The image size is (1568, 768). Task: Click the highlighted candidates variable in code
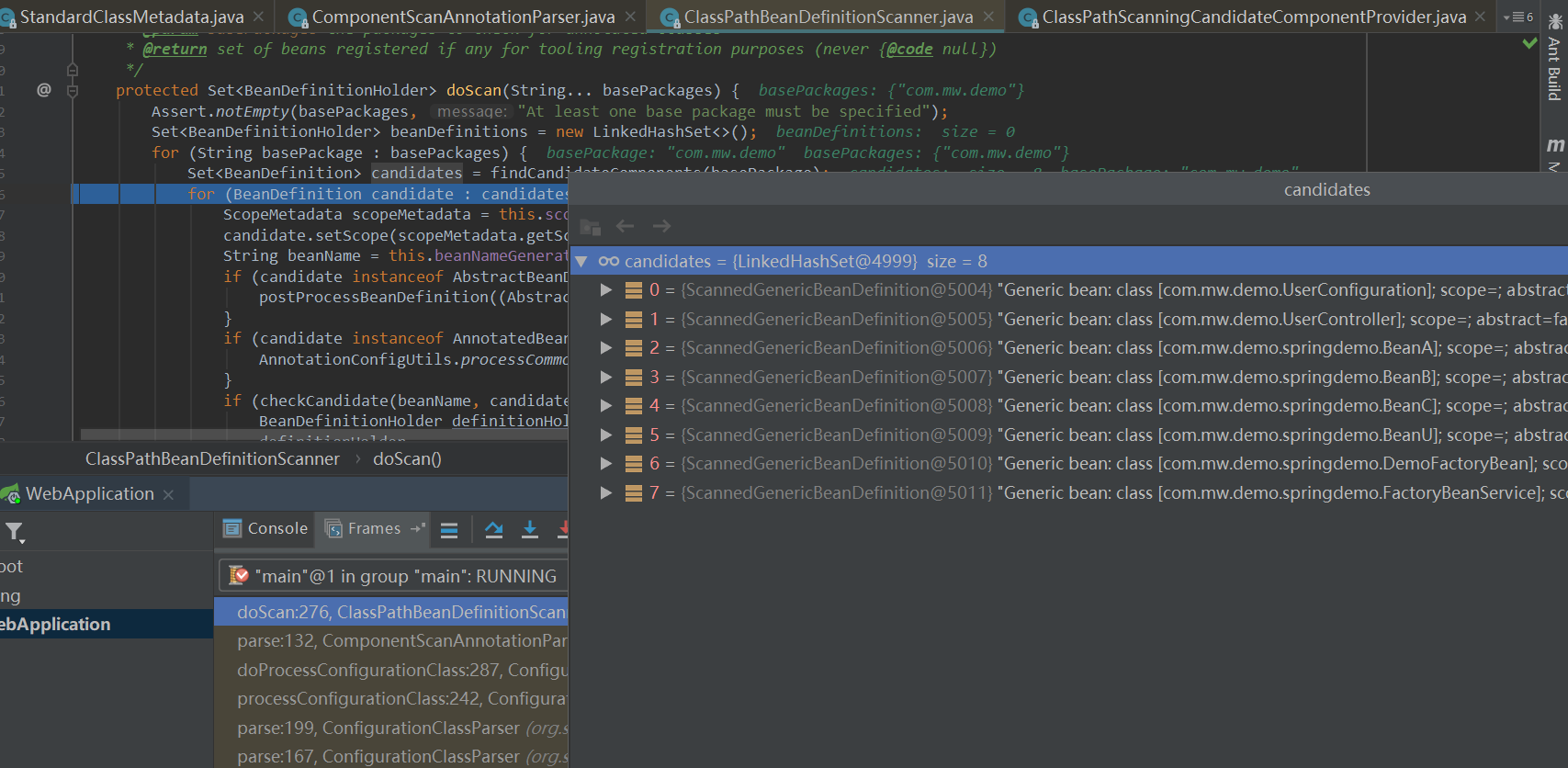click(x=417, y=173)
